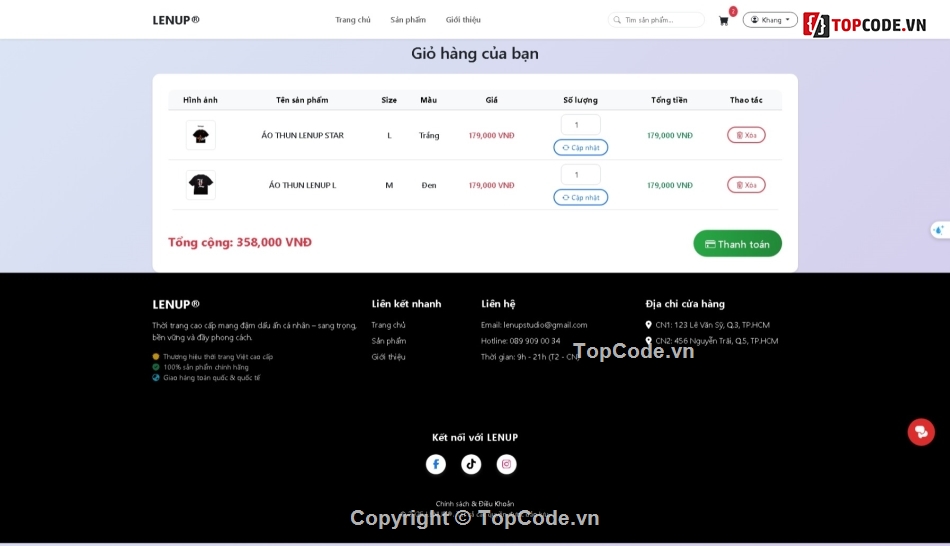Click the product name ÁO THUN LENUP L
950x546 pixels.
coord(302,185)
